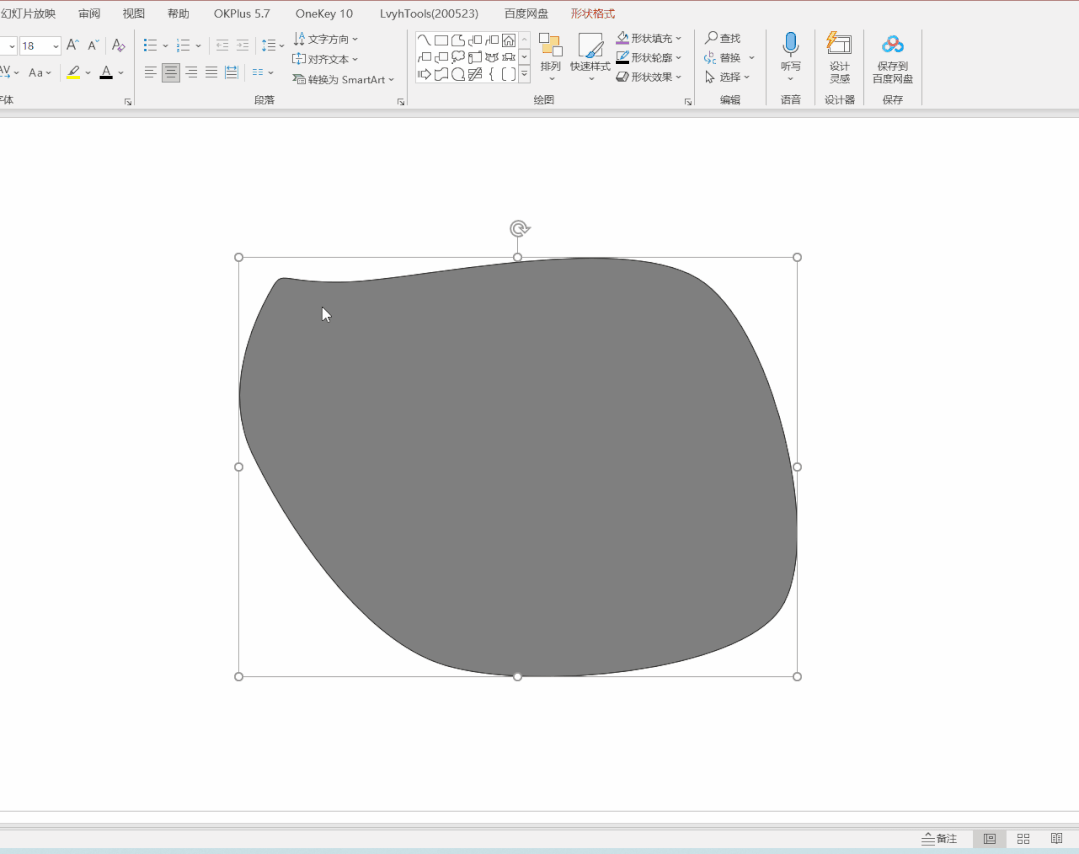
Task: Open 设计灵感 design ideas
Action: pos(840,57)
